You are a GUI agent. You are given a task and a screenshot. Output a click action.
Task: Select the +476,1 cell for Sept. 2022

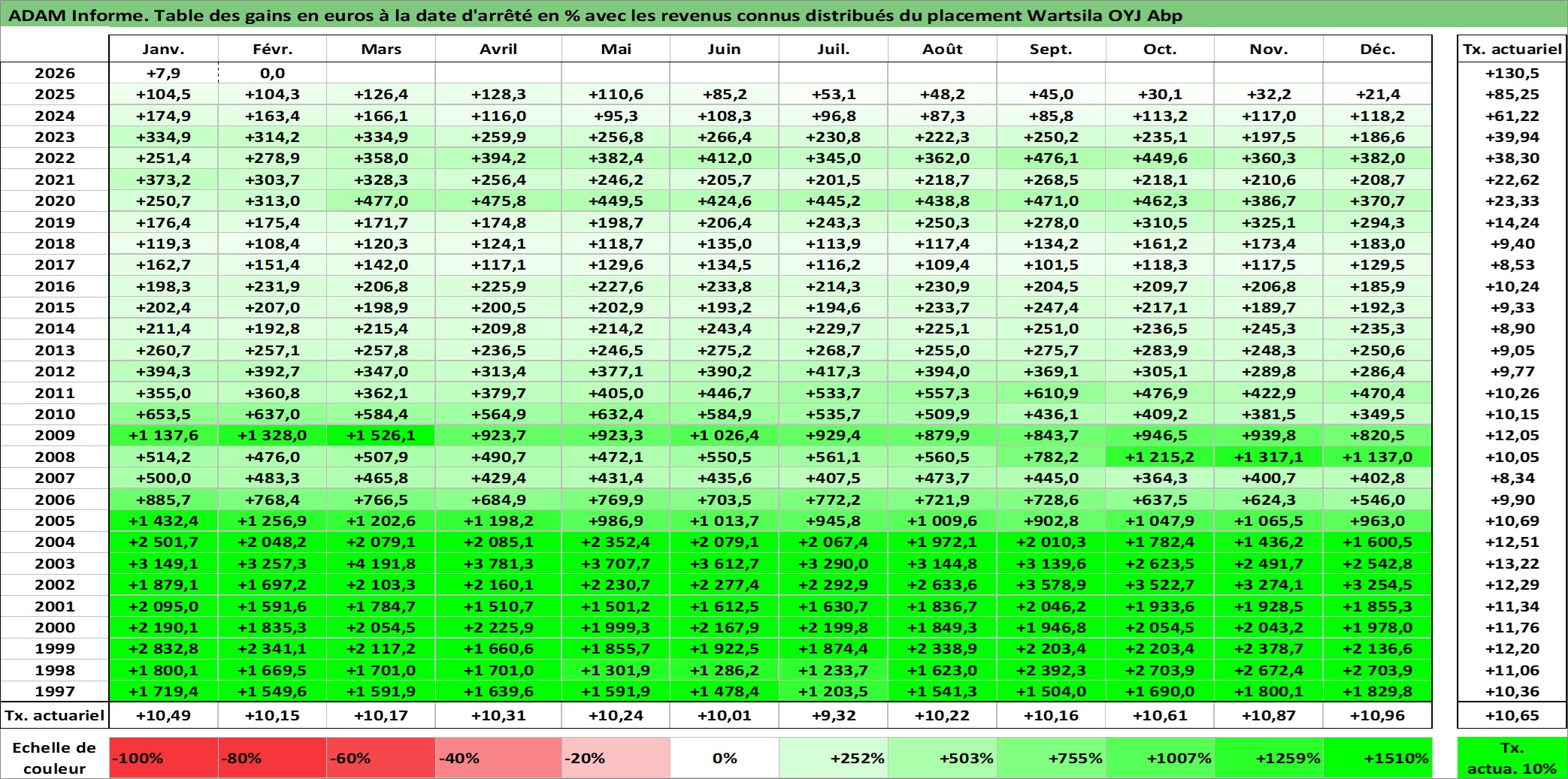pos(1051,158)
